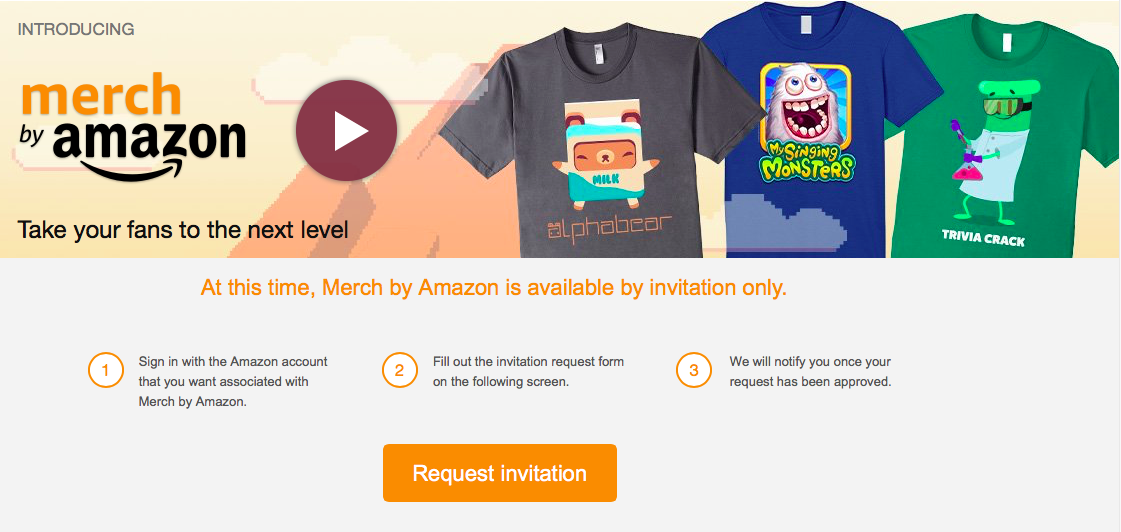Image resolution: width=1121 pixels, height=532 pixels.
Task: Click the gray Alphabear t-shirt
Action: 603,141
